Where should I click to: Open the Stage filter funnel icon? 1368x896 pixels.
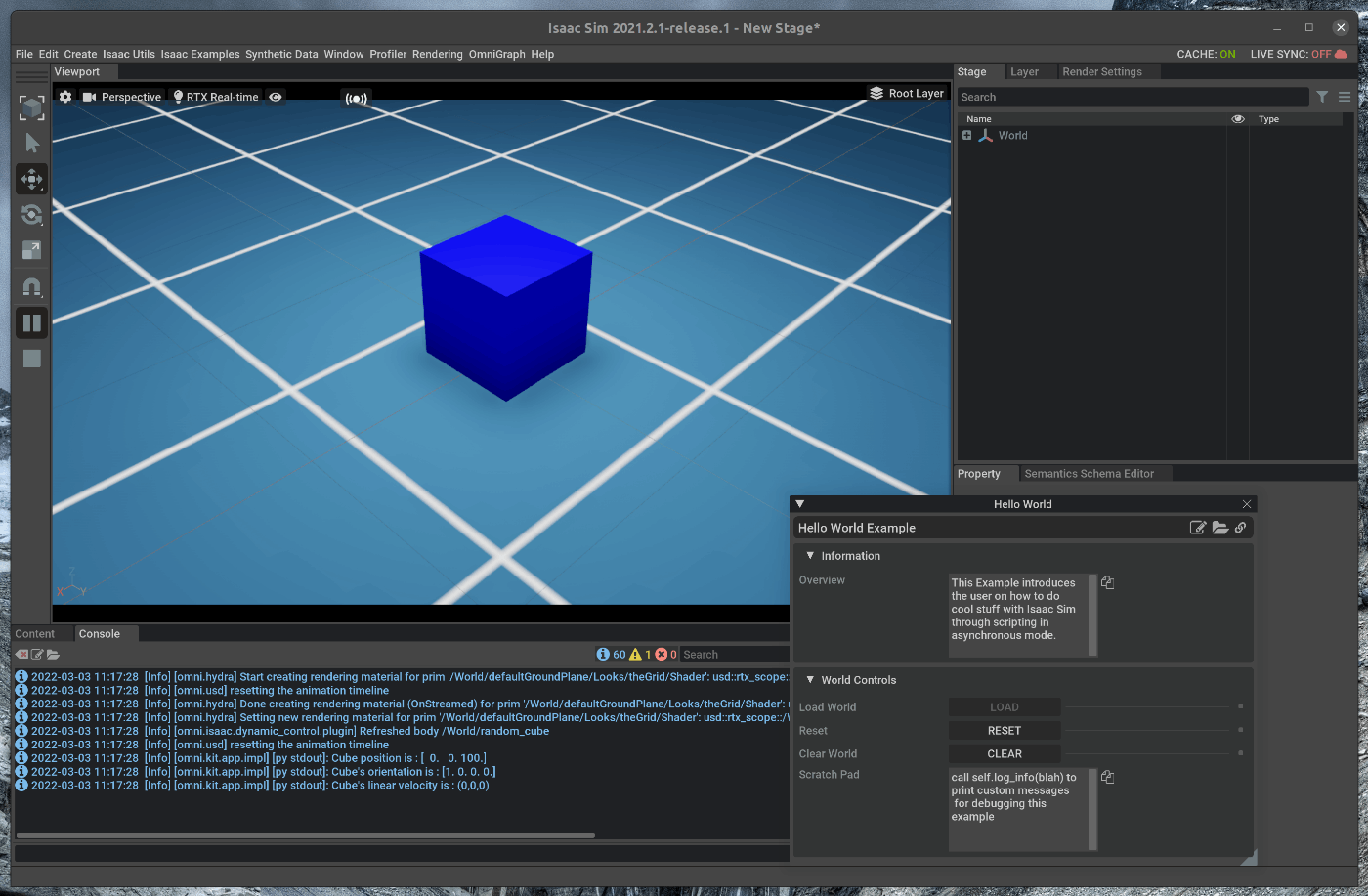(x=1322, y=97)
